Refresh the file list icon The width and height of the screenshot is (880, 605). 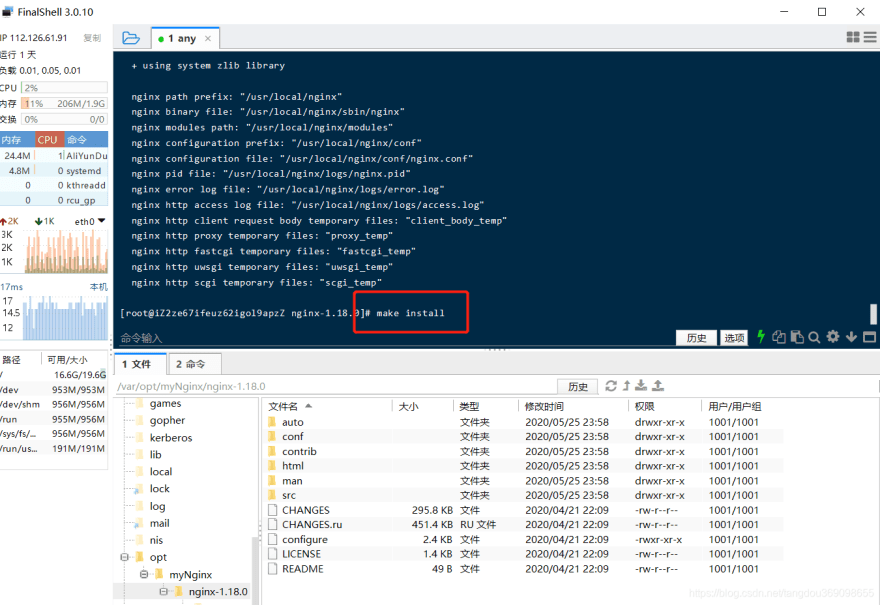pyautogui.click(x=611, y=386)
